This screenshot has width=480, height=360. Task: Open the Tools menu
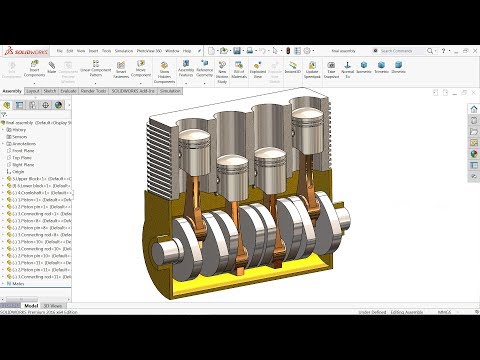point(106,51)
